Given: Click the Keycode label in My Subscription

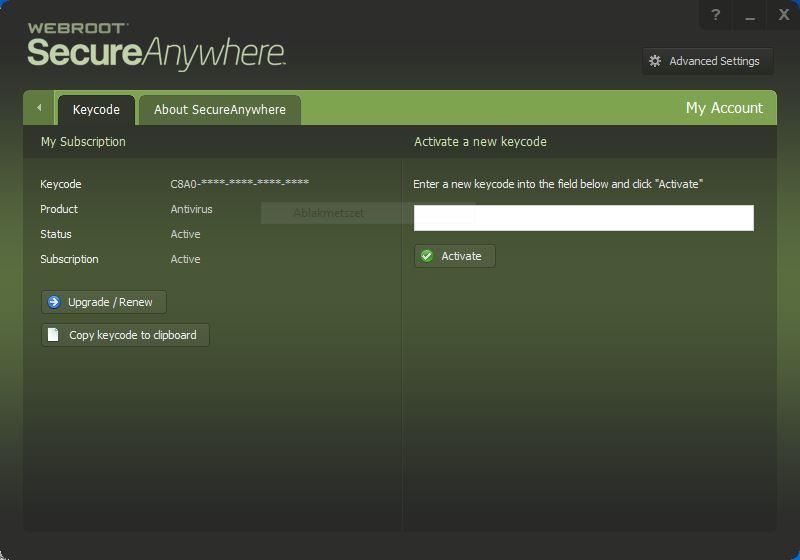Looking at the screenshot, I should 61,184.
